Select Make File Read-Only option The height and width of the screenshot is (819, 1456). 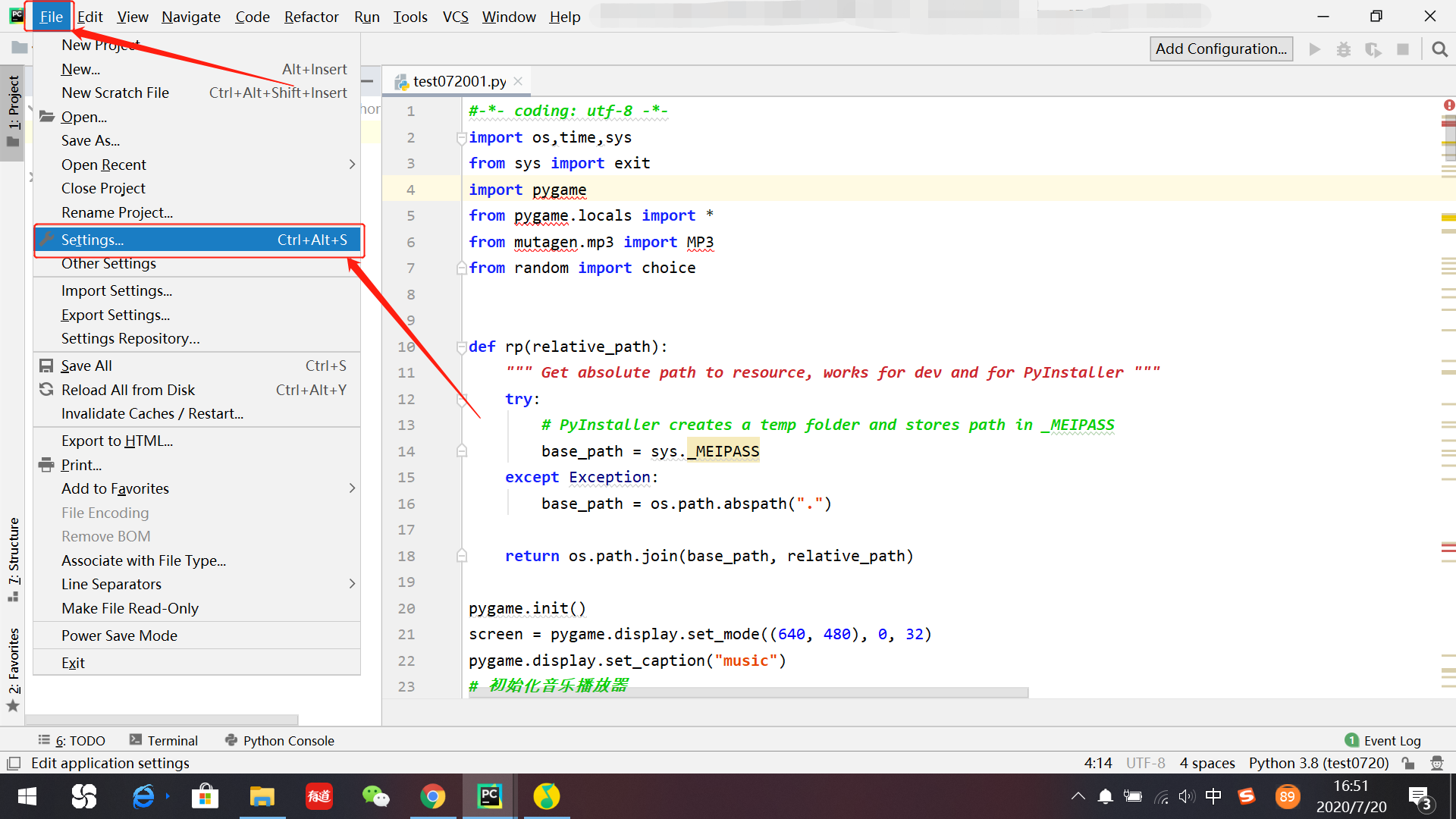[x=130, y=608]
